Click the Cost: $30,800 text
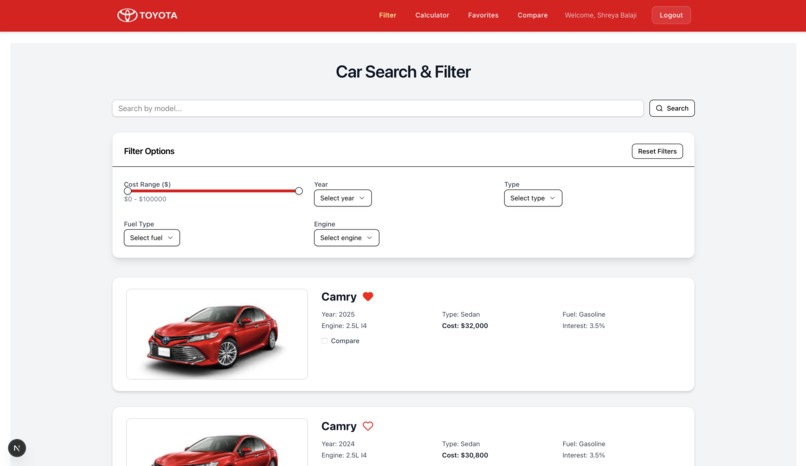Screen dimensions: 806x466 pyautogui.click(x=465, y=455)
